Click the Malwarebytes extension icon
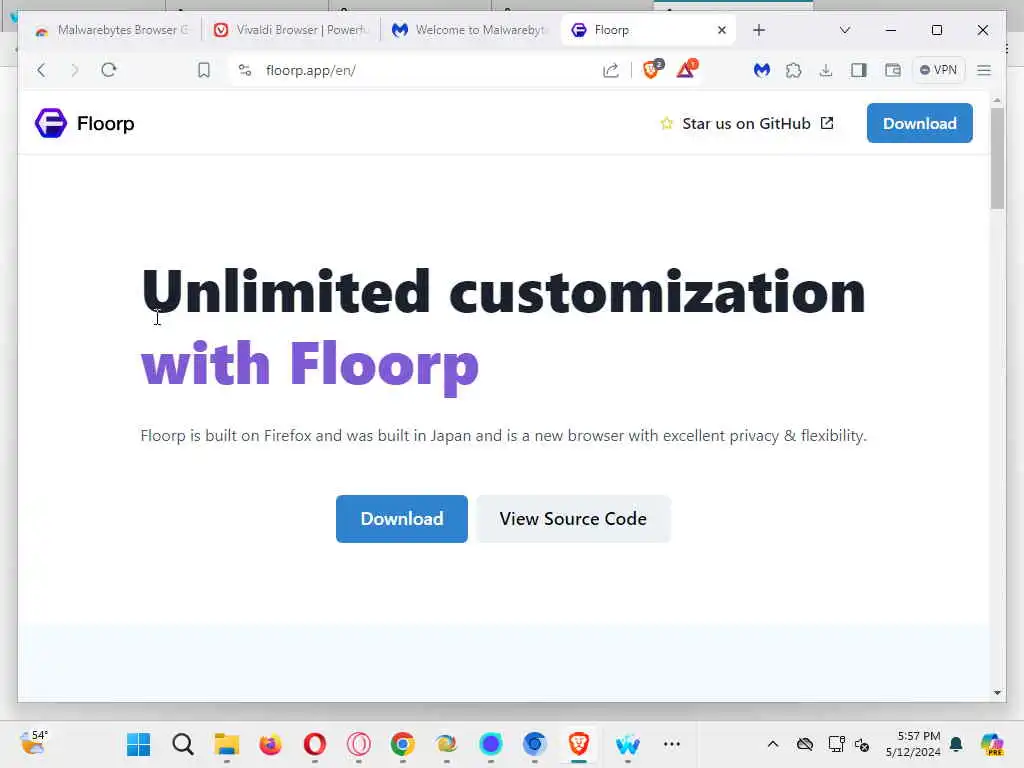The image size is (1024, 768). [x=761, y=70]
